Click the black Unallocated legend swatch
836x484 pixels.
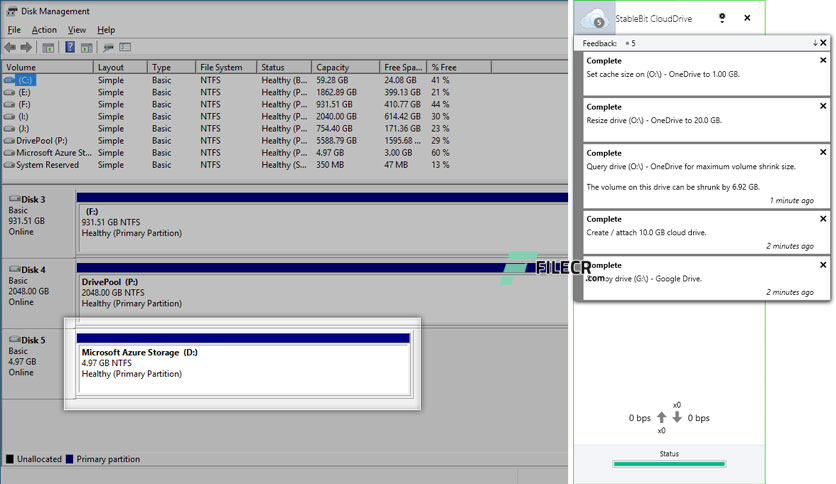pos(10,459)
